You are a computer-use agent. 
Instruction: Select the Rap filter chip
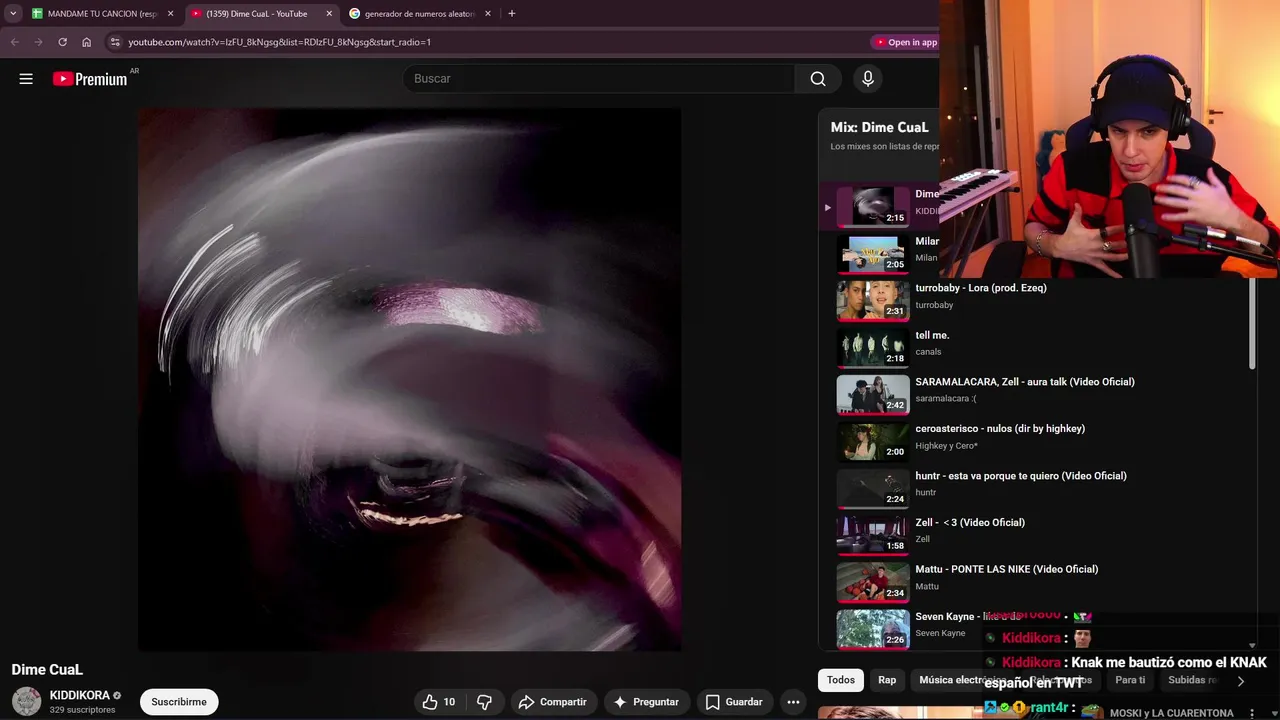tap(887, 680)
